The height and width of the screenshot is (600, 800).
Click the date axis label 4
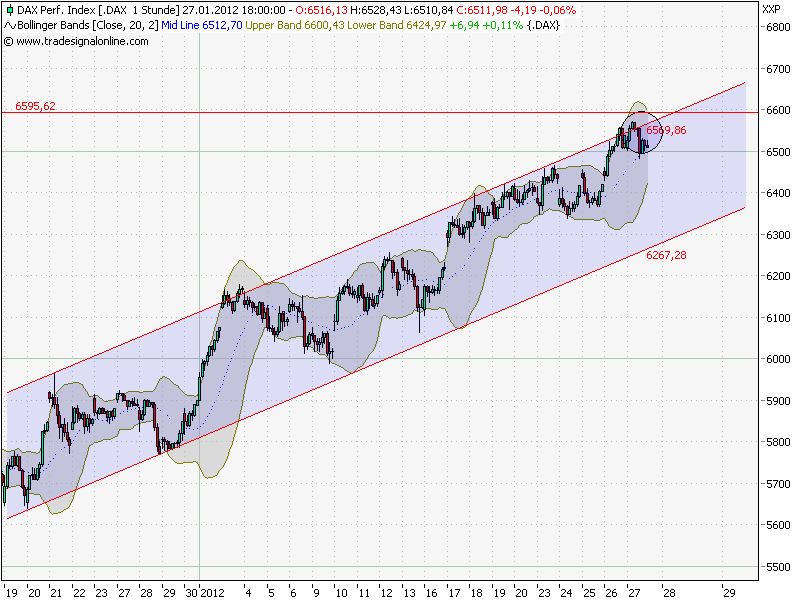click(x=248, y=593)
